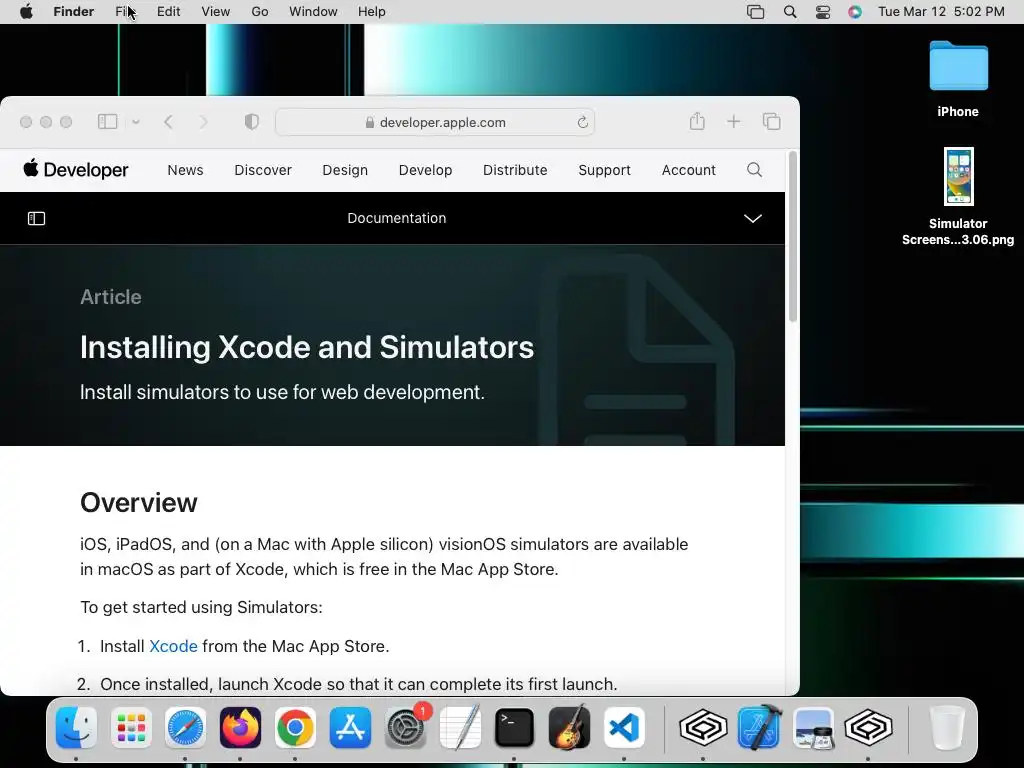The image size is (1024, 768).
Task: Launch GarageBand from the Dock
Action: click(569, 727)
